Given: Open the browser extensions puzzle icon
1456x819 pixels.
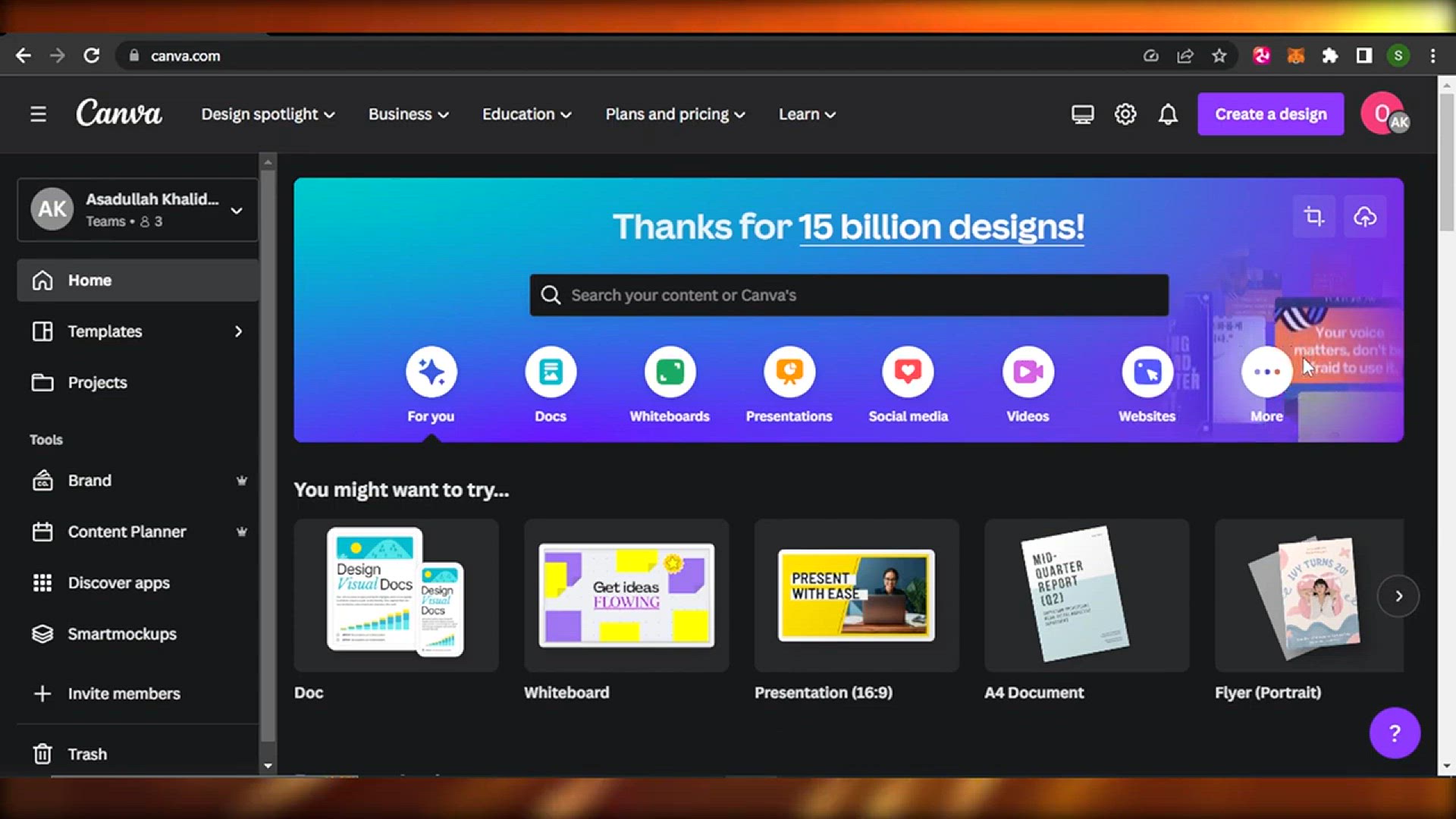Looking at the screenshot, I should [x=1329, y=55].
